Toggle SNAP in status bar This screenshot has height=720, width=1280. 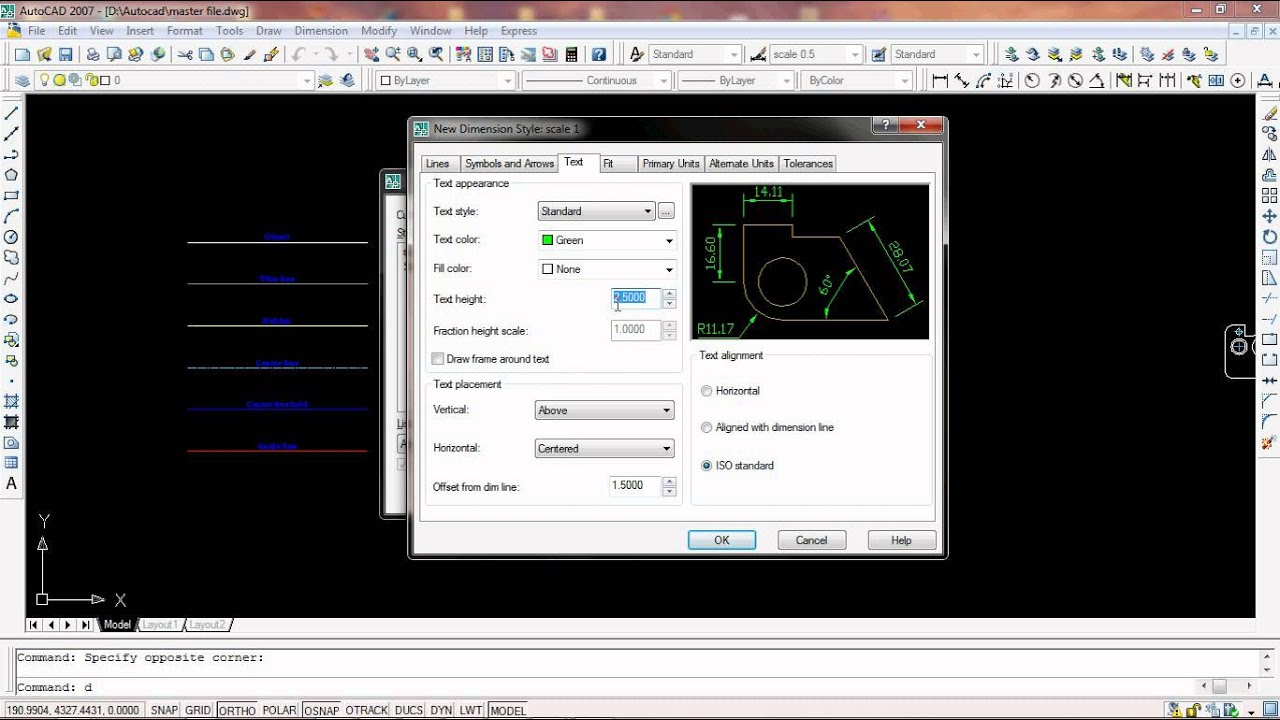click(x=164, y=710)
